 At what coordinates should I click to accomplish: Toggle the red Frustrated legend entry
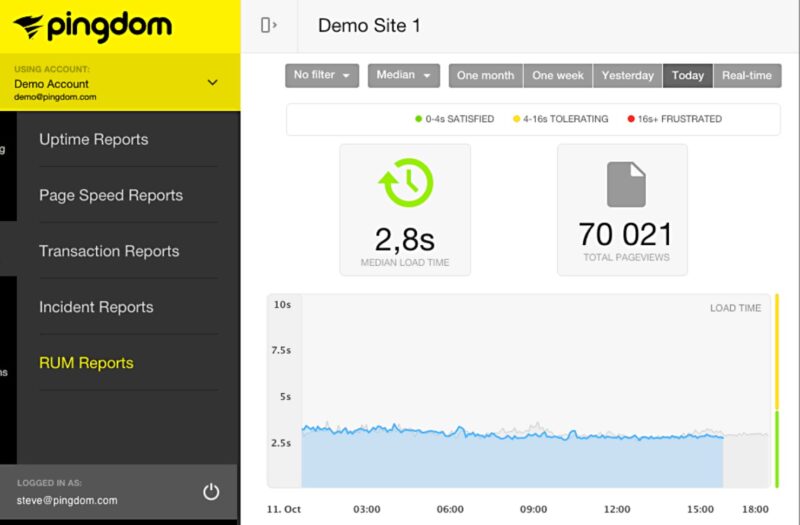(x=674, y=119)
